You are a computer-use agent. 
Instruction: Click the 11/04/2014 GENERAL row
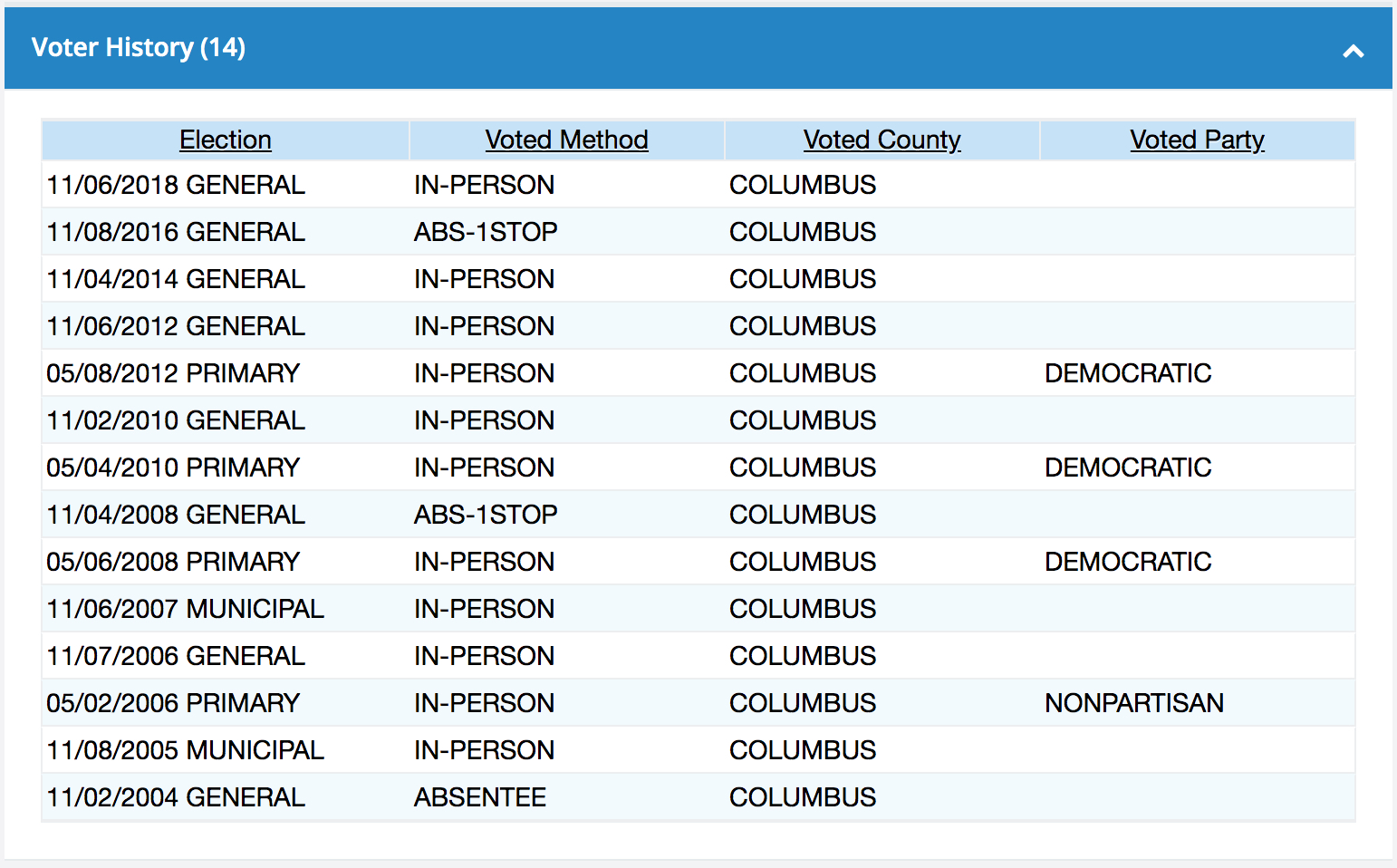pyautogui.click(x=176, y=279)
